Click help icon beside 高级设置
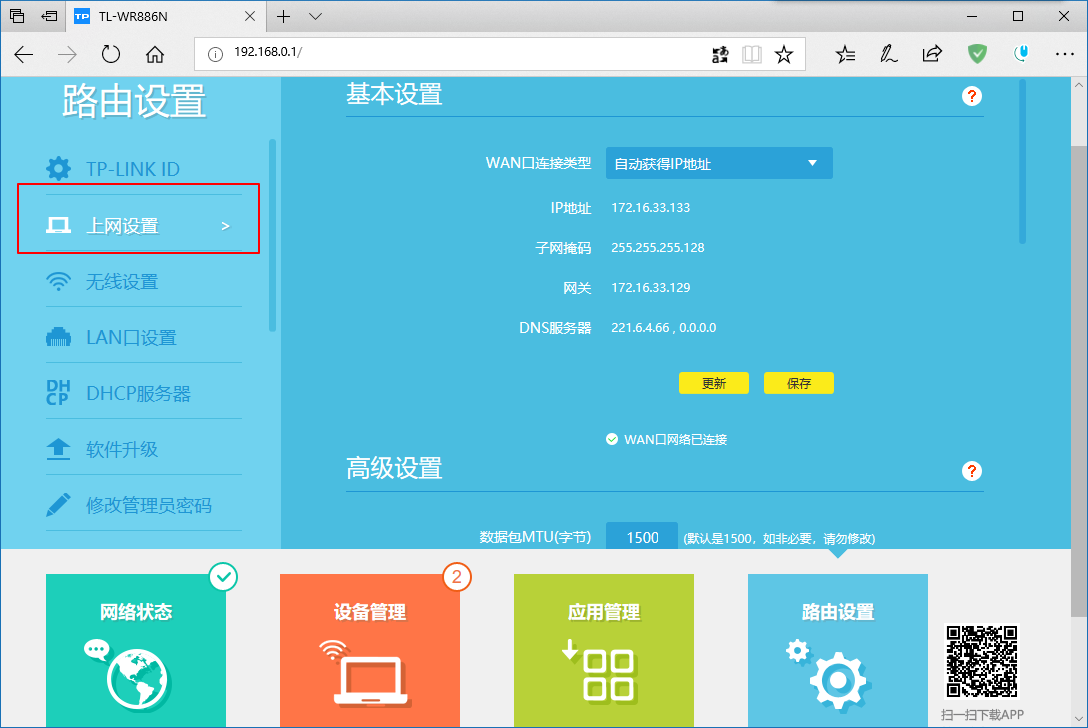This screenshot has height=728, width=1088. click(971, 471)
